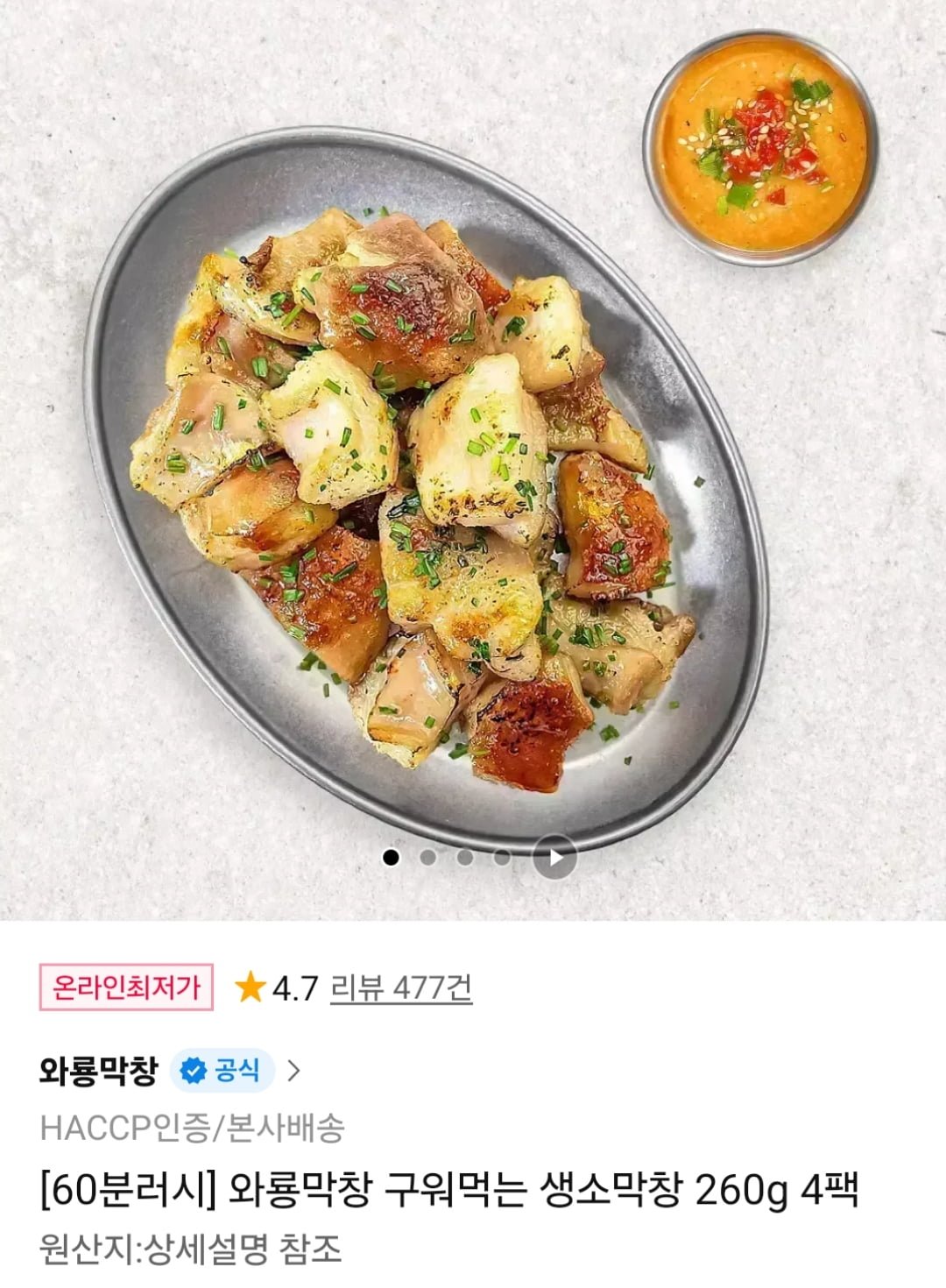Open the 와룡막창 store name link

coord(99,1070)
